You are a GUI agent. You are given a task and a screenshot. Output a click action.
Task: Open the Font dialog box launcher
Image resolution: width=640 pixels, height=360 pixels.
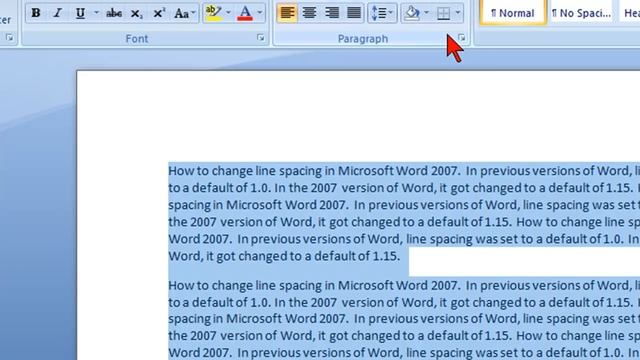click(x=261, y=38)
